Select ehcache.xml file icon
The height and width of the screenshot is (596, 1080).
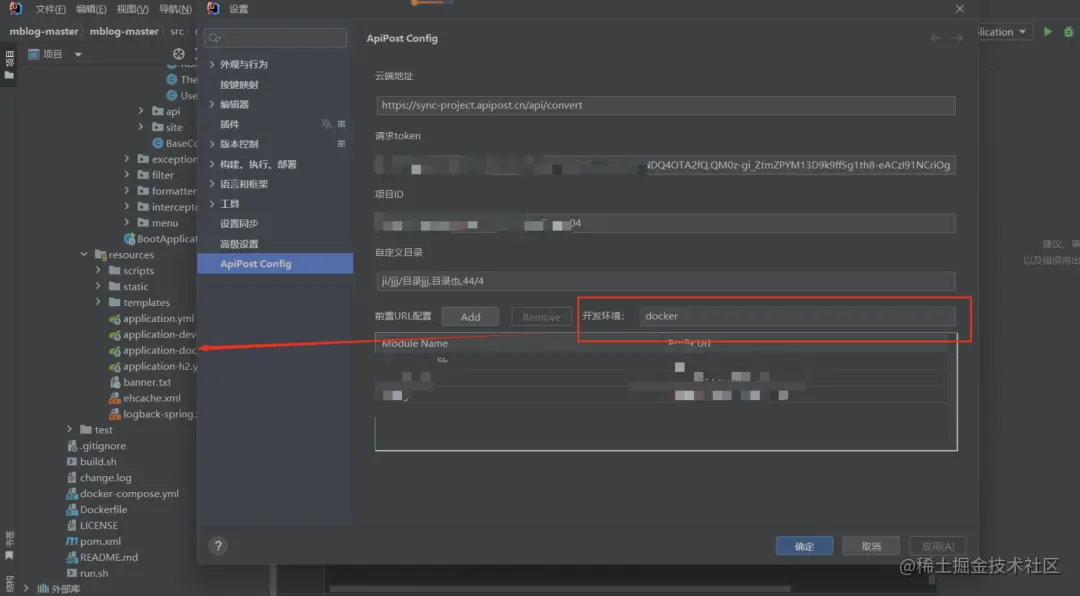[115, 398]
